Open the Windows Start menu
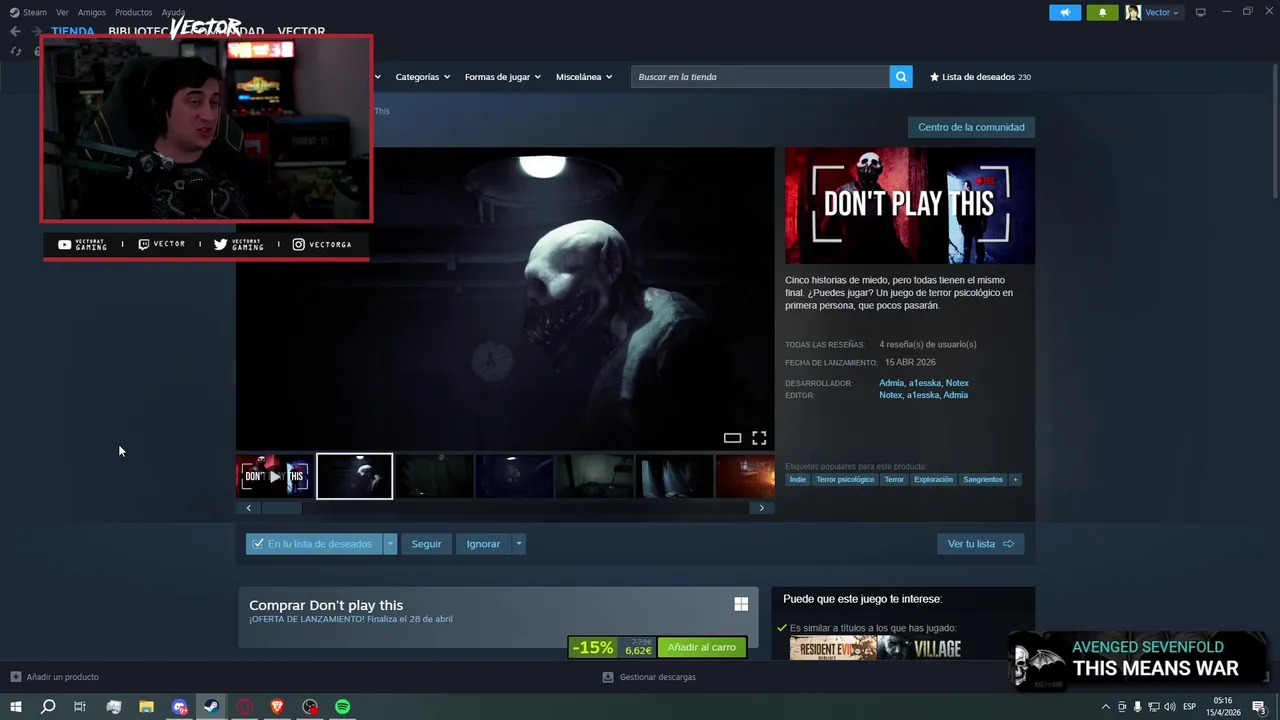The width and height of the screenshot is (1280, 720). [x=15, y=706]
